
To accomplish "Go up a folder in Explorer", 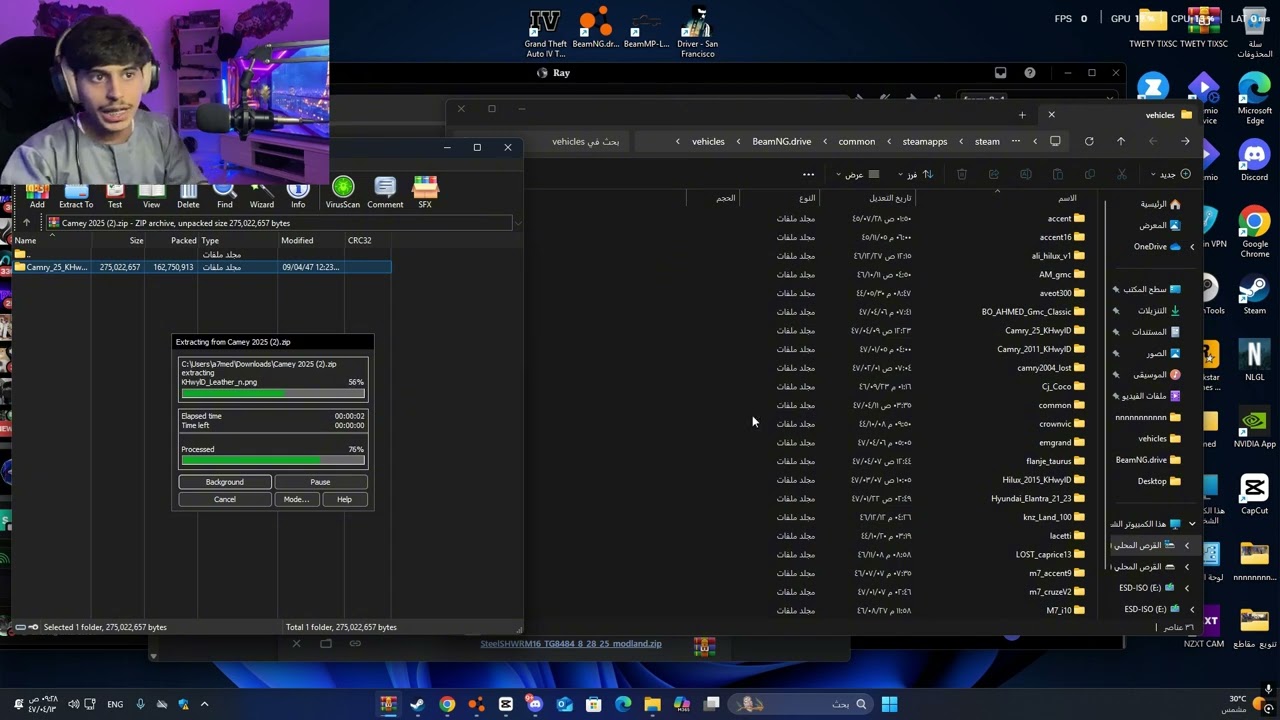I will (x=1121, y=141).
